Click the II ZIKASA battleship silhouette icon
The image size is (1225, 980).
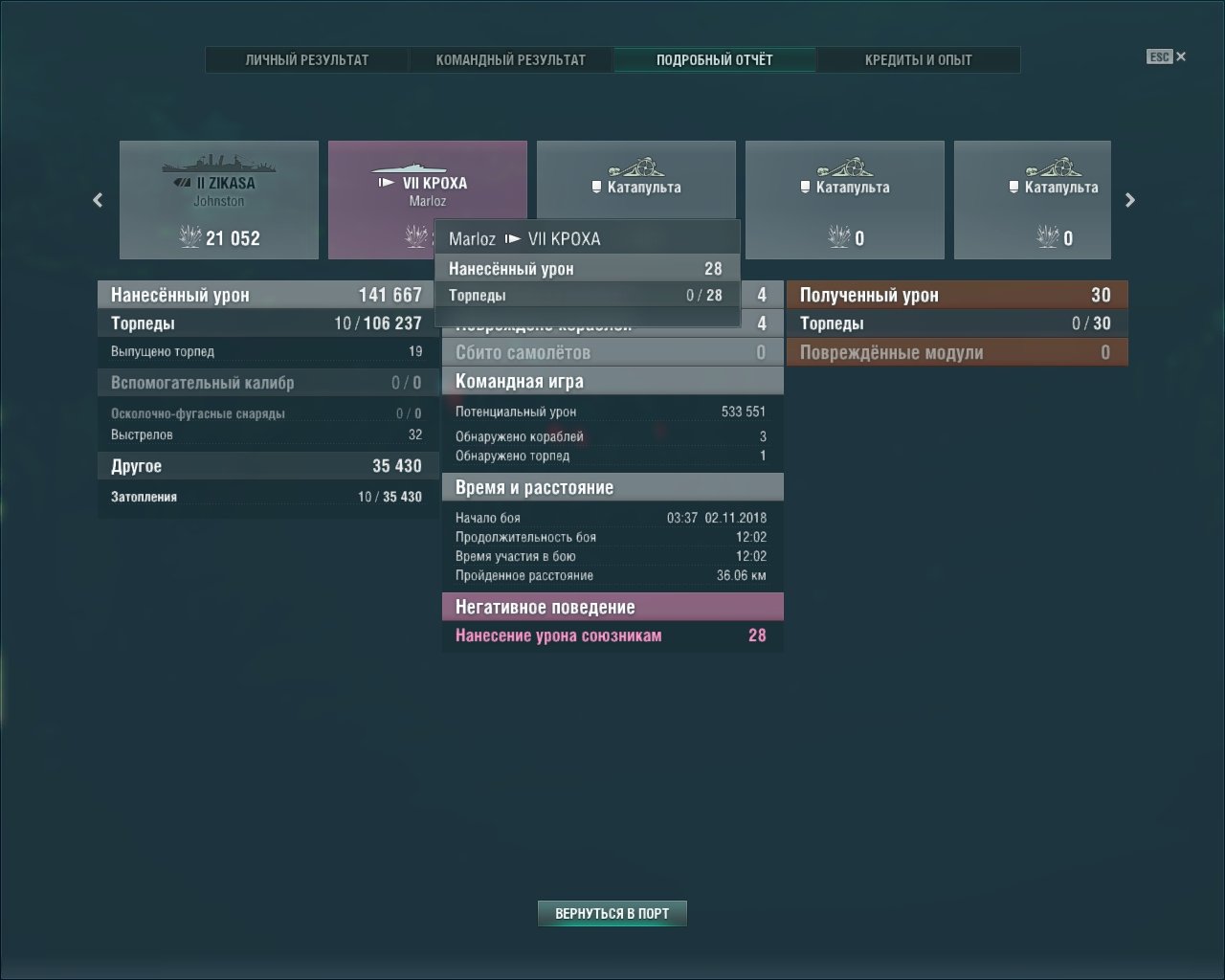pos(218,163)
